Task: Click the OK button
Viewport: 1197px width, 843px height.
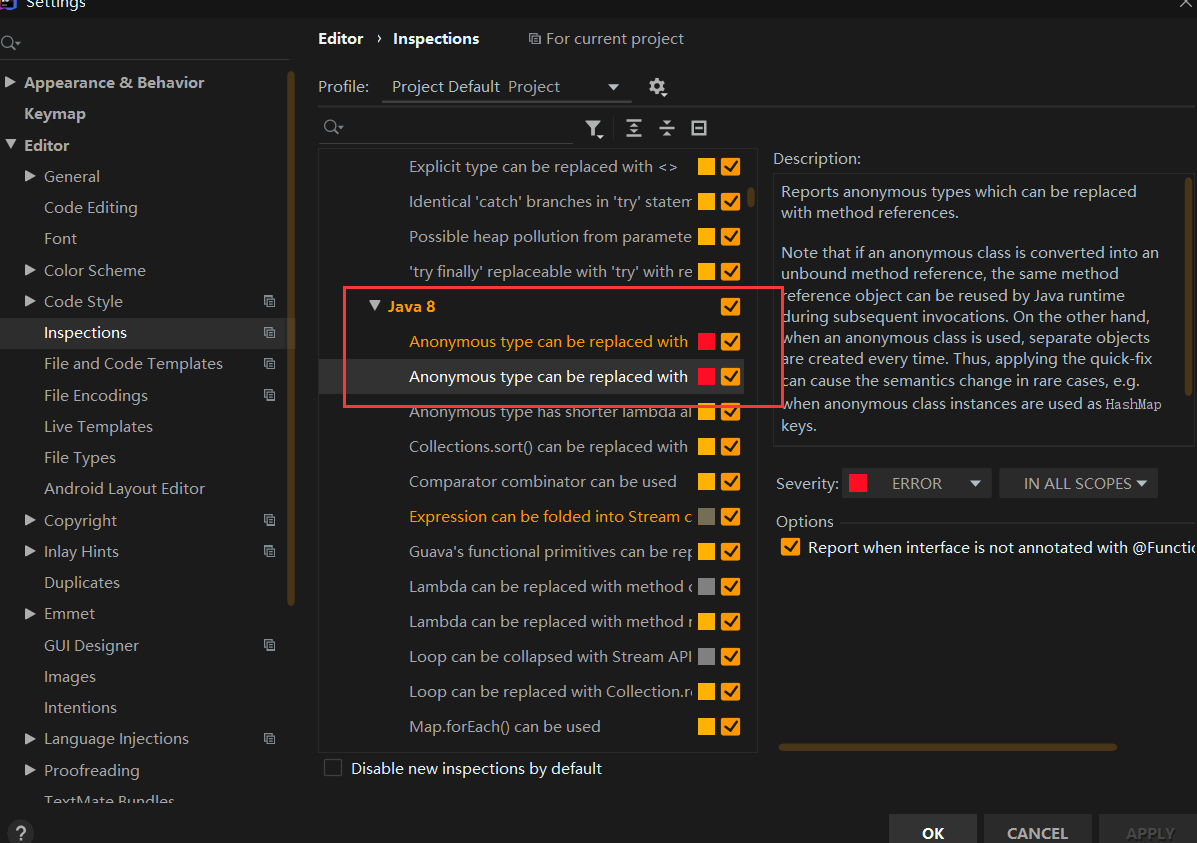Action: click(x=933, y=832)
